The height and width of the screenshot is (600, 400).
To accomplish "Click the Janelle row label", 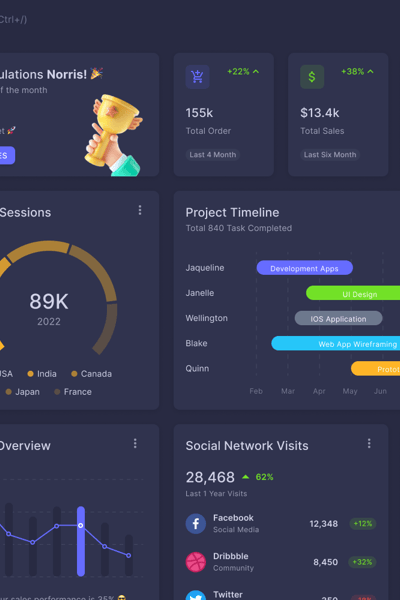I will pyautogui.click(x=200, y=293).
